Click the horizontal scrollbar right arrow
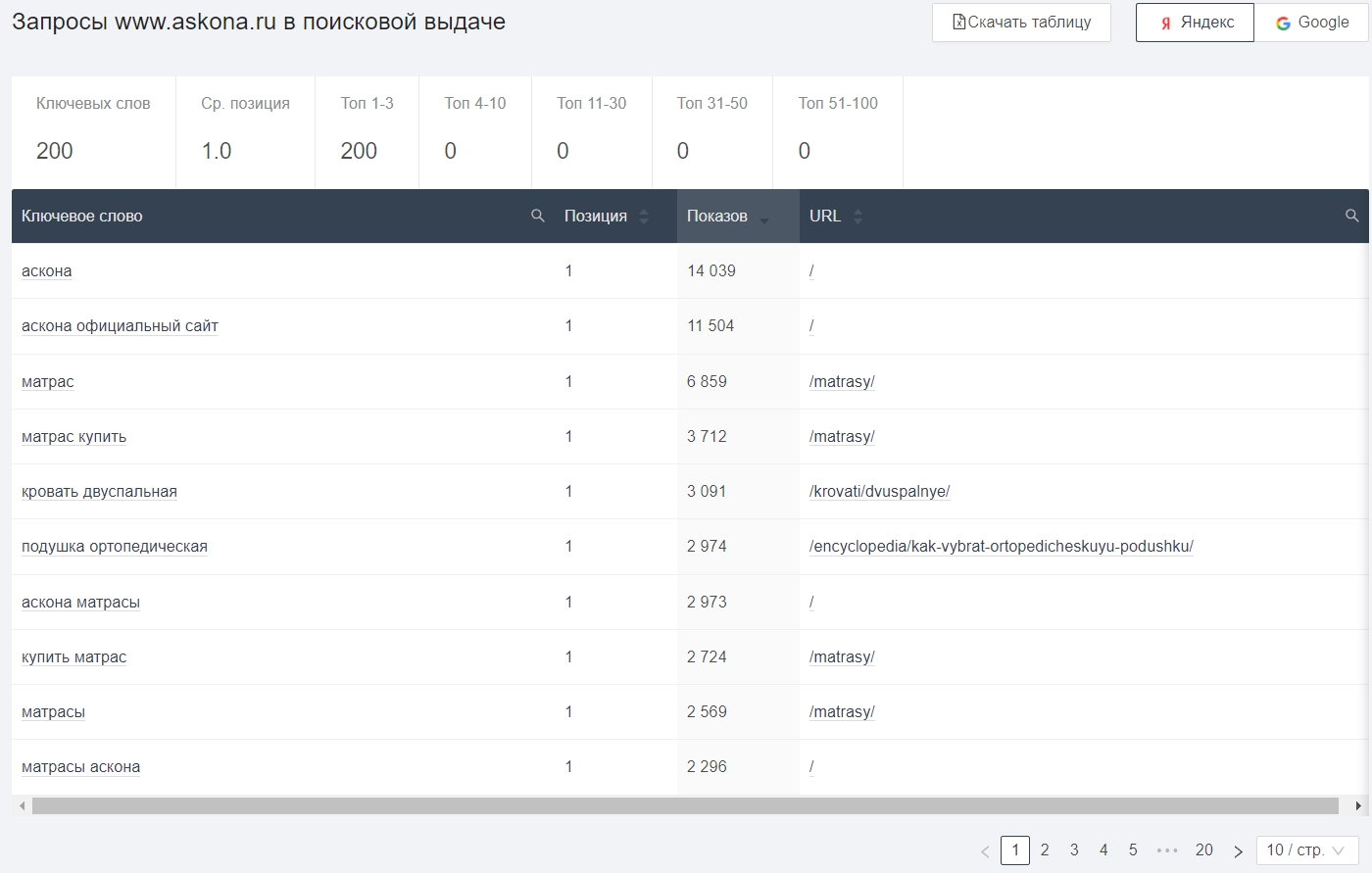The height and width of the screenshot is (873, 1372). [x=1358, y=806]
